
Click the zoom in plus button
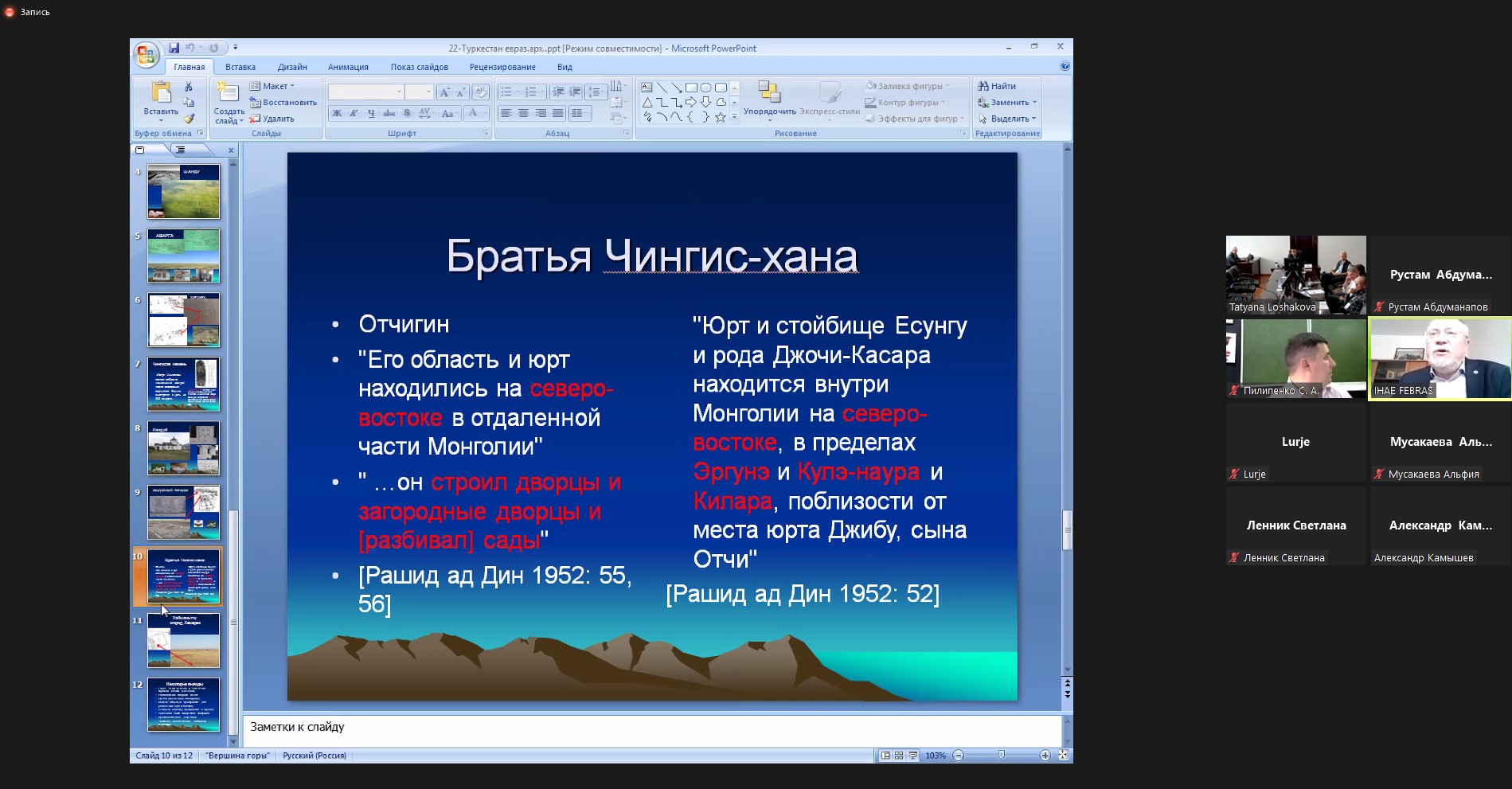[1045, 756]
